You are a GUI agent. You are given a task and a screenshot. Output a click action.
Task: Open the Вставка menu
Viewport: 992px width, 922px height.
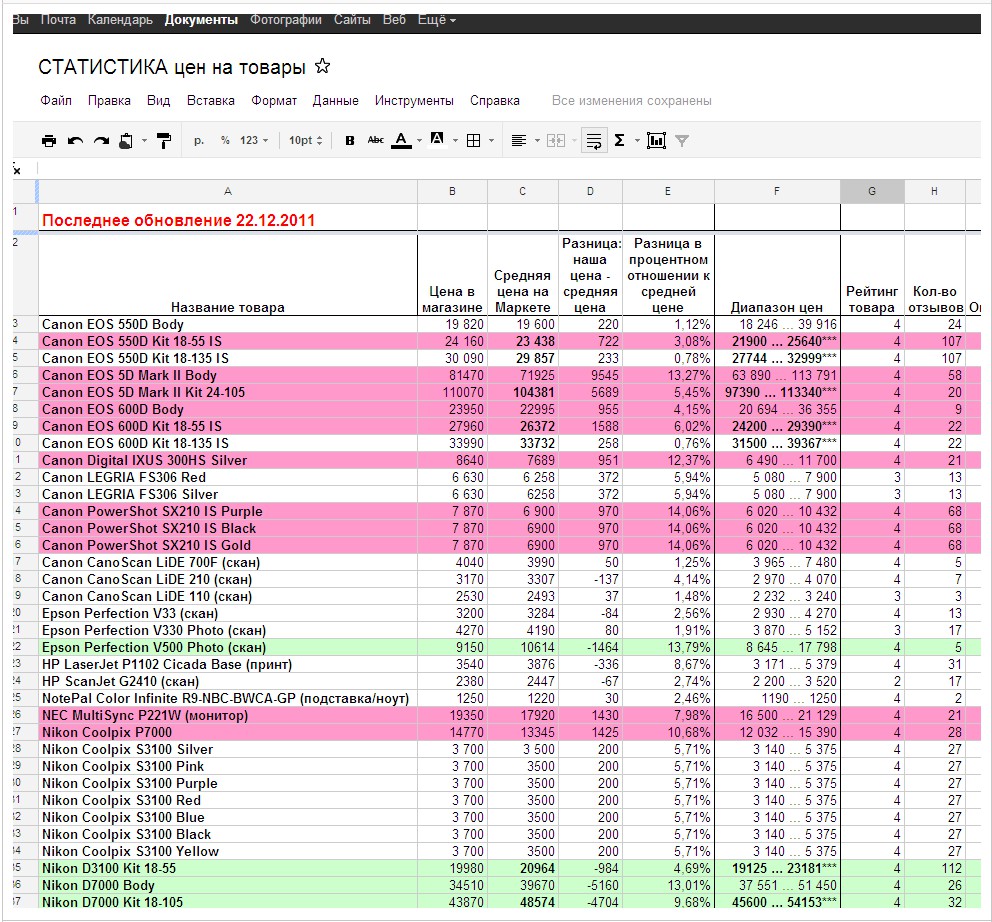(211, 101)
